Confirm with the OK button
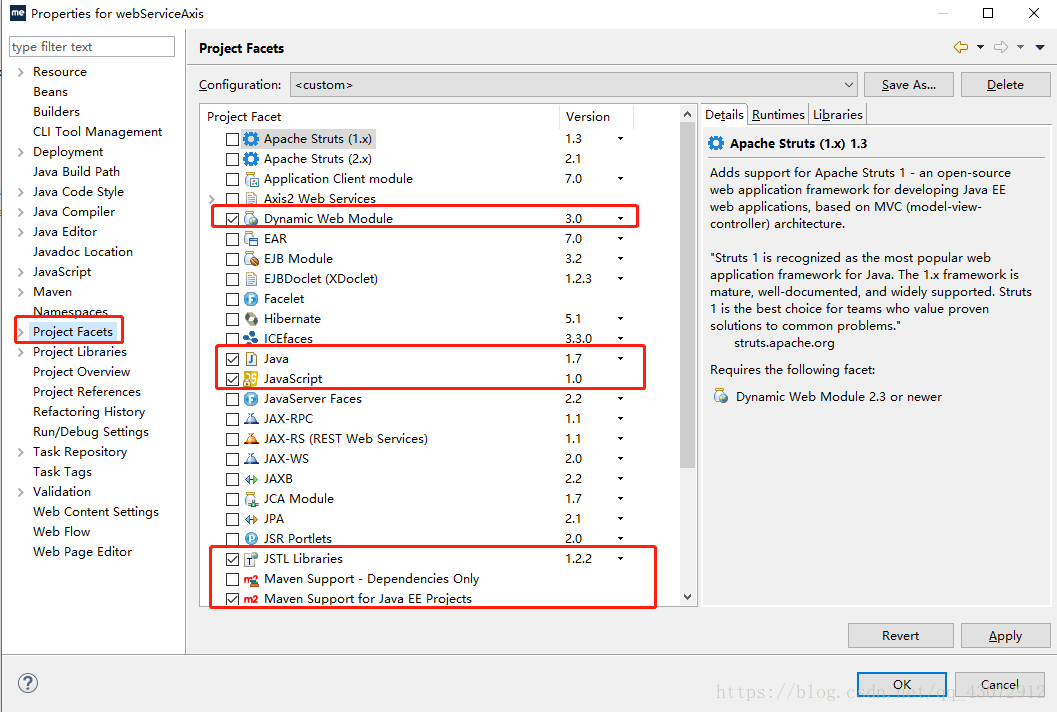1057x712 pixels. pyautogui.click(x=902, y=684)
